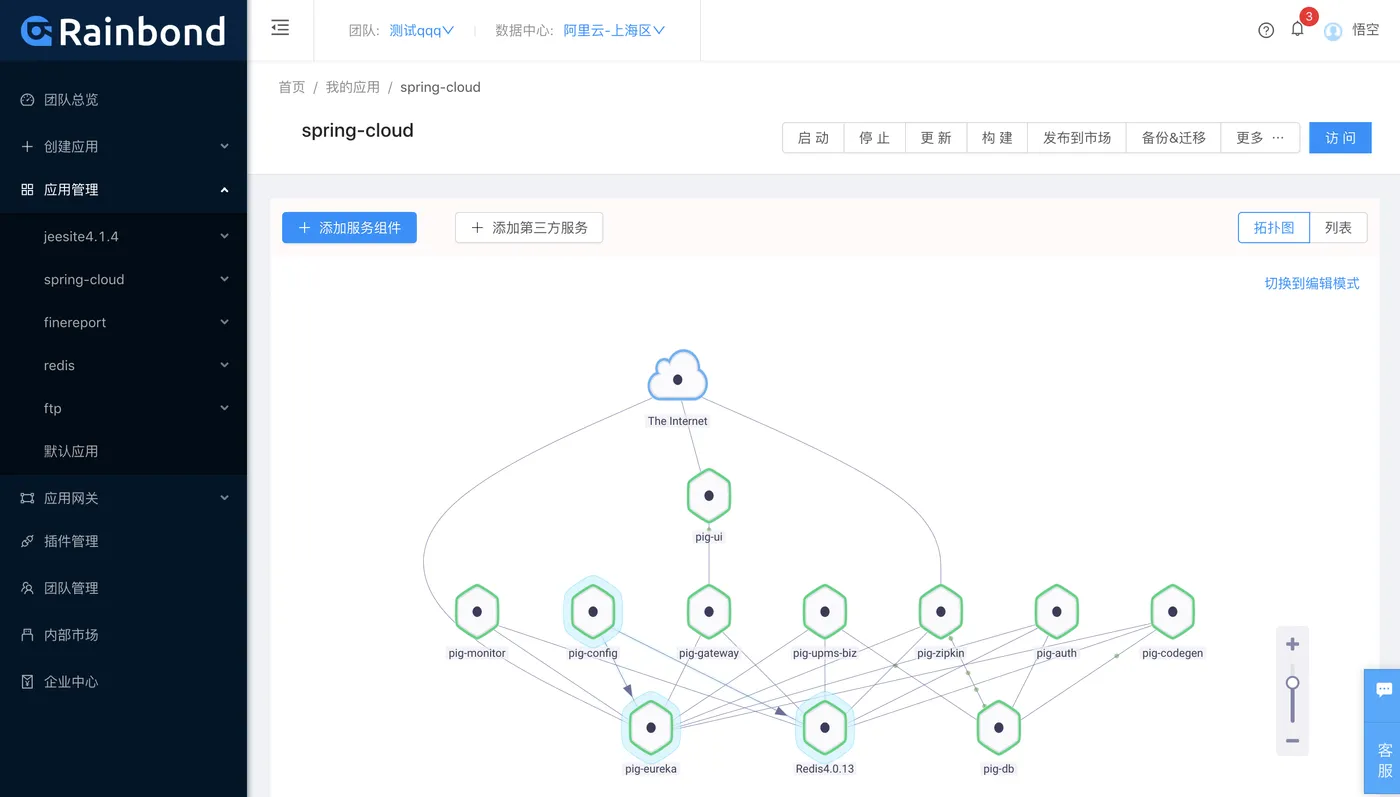Expand the jeesite4.1.4 submenu
The image size is (1400, 797).
coord(123,236)
